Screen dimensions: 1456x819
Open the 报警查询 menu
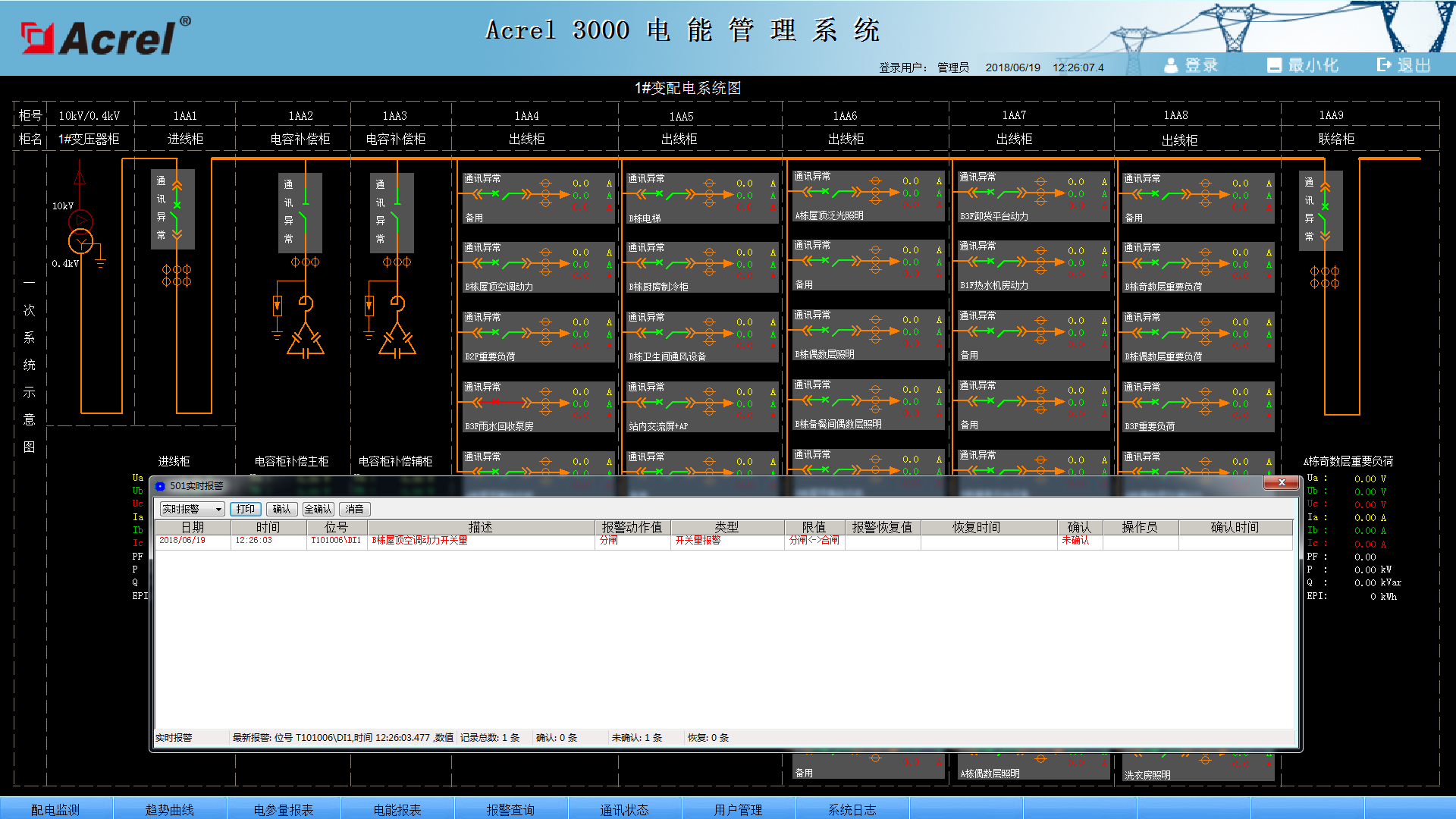pyautogui.click(x=510, y=809)
